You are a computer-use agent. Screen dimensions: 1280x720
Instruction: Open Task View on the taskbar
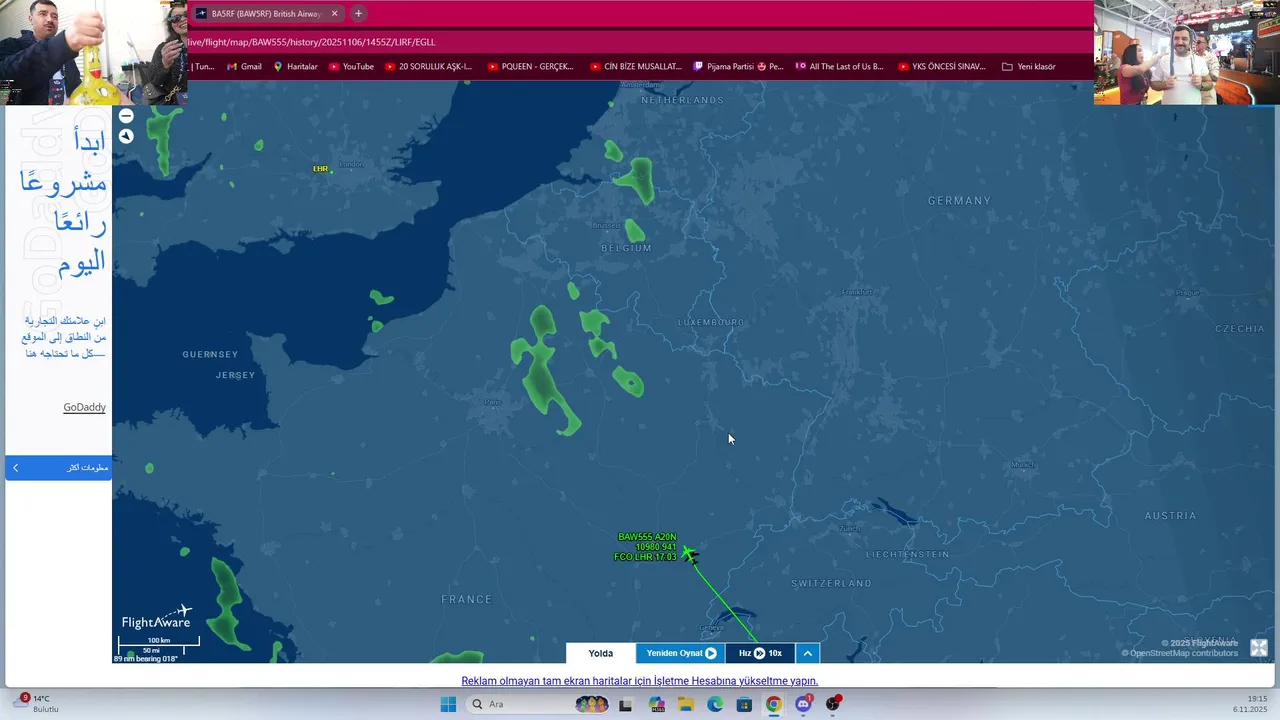pos(625,704)
